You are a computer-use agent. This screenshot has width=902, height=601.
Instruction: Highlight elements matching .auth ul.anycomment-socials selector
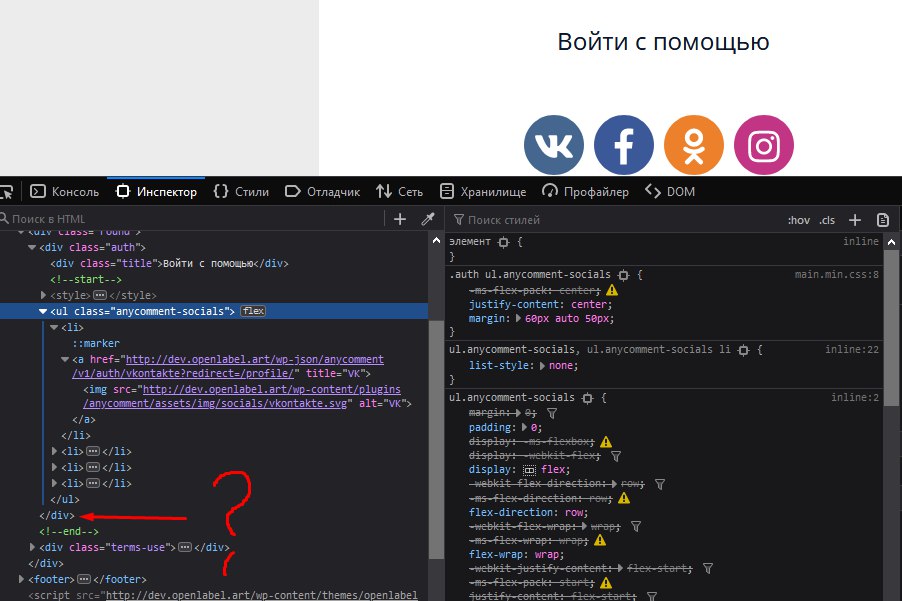(x=624, y=275)
